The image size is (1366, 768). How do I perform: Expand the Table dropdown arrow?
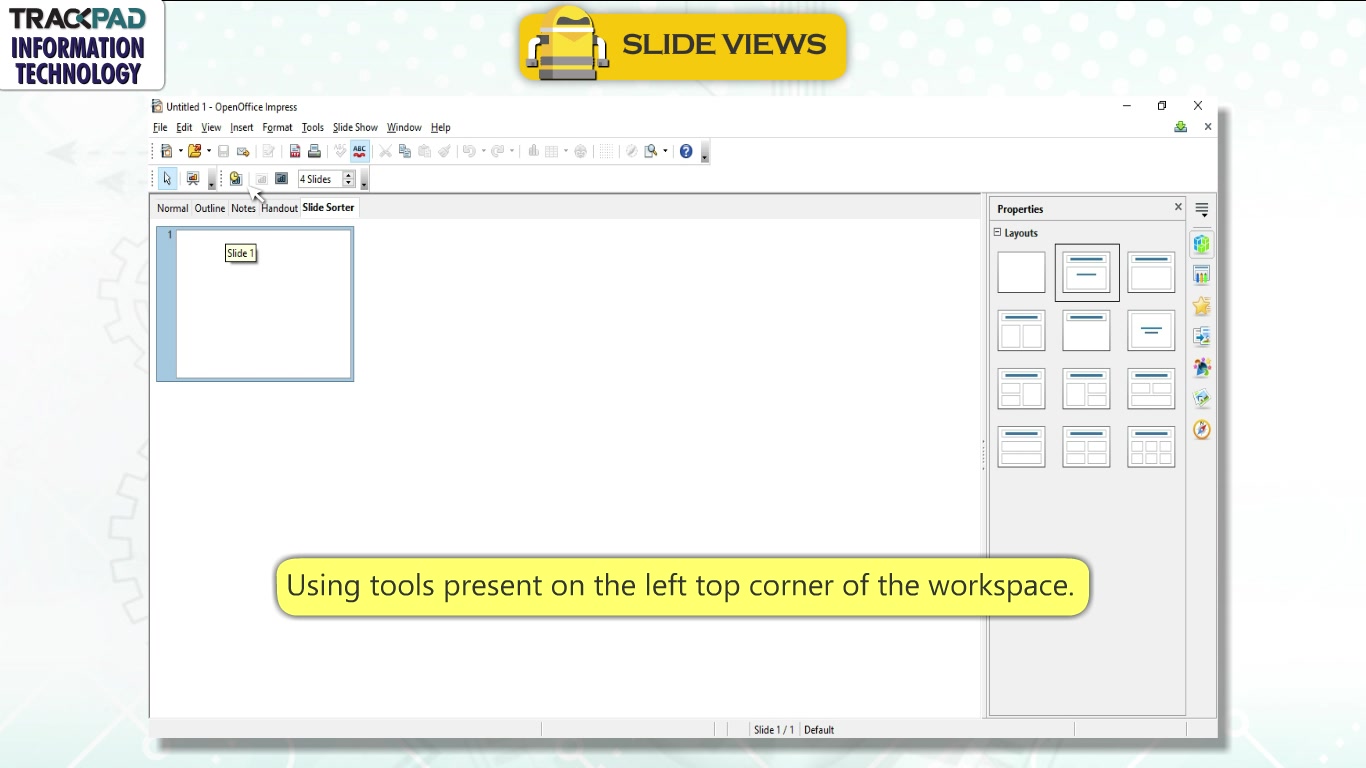565,151
